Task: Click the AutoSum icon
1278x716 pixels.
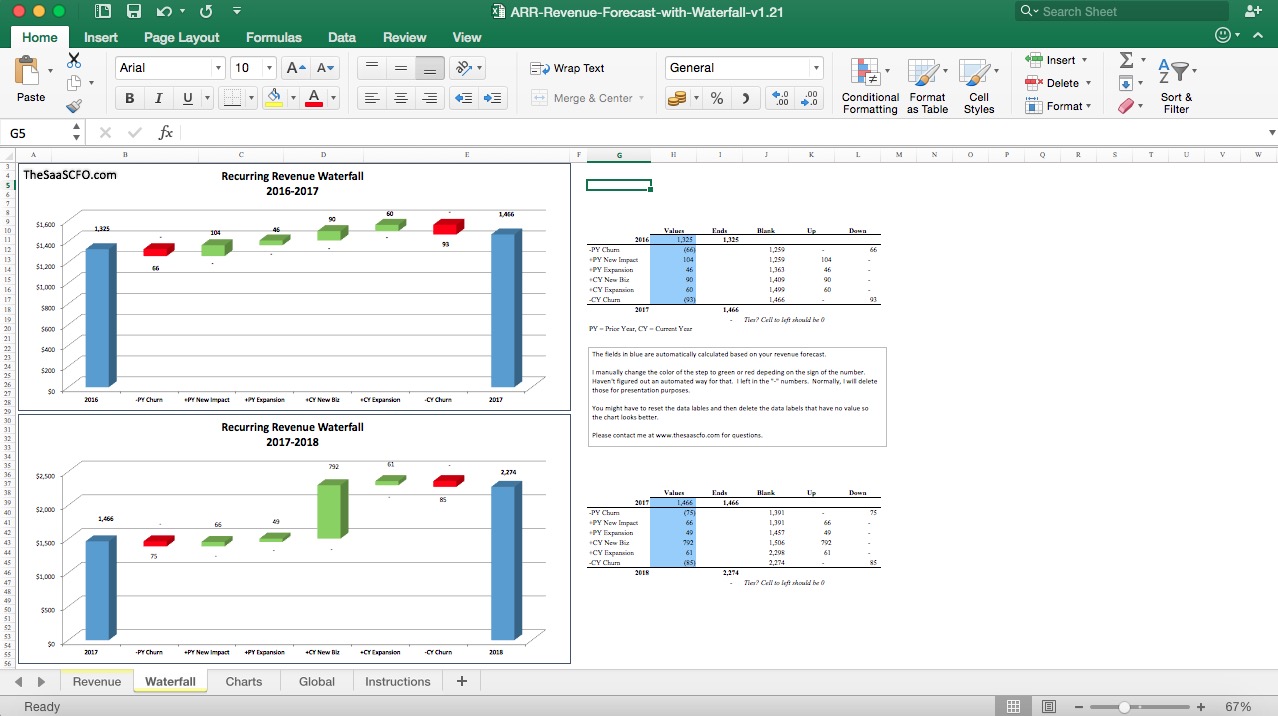Action: (x=1128, y=62)
